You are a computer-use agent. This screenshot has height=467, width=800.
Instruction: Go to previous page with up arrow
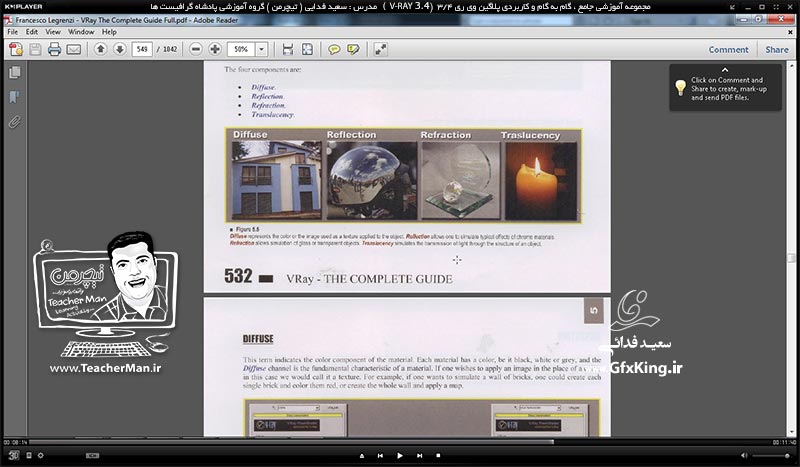[x=101, y=49]
